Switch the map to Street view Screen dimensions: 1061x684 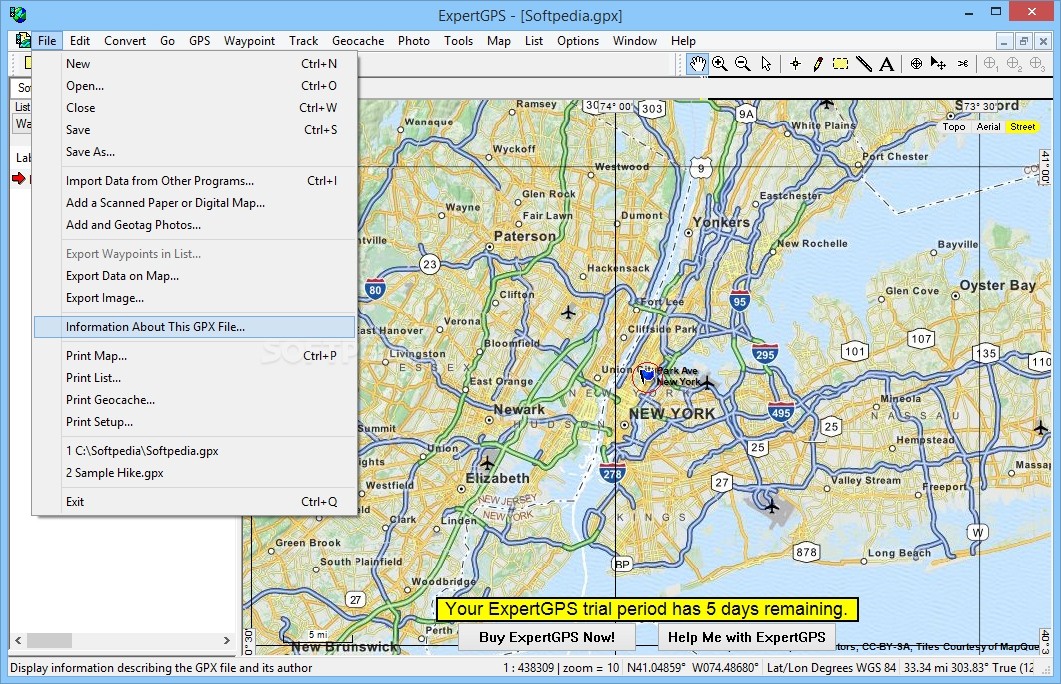pos(1022,127)
